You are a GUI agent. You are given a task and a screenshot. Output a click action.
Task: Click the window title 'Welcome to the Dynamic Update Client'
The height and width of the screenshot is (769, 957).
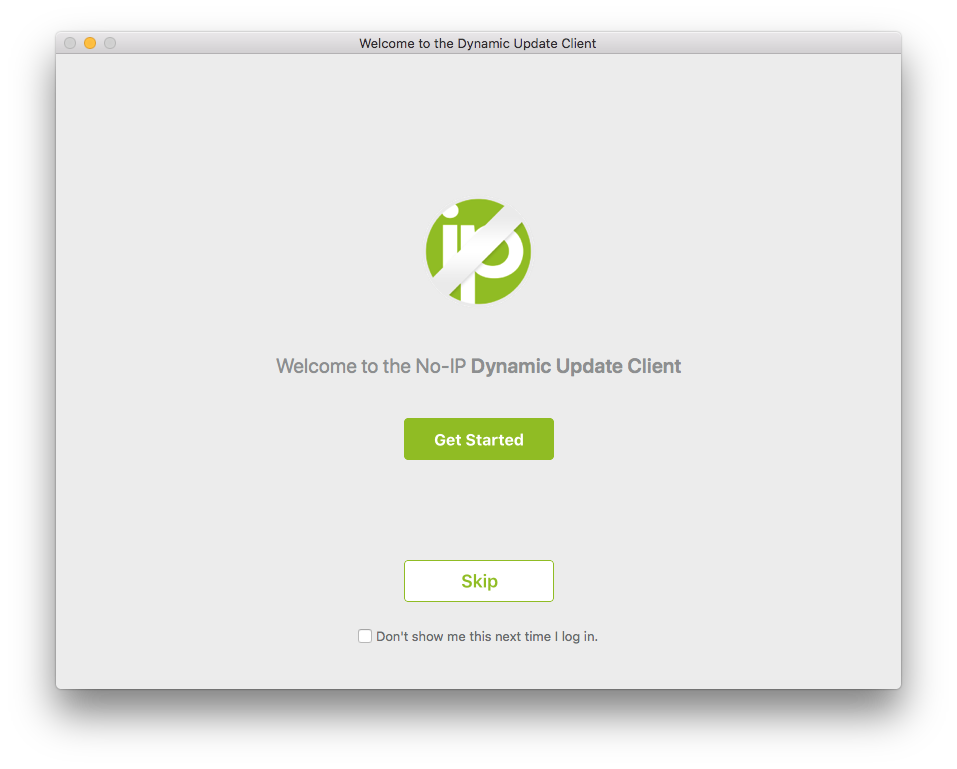point(477,43)
